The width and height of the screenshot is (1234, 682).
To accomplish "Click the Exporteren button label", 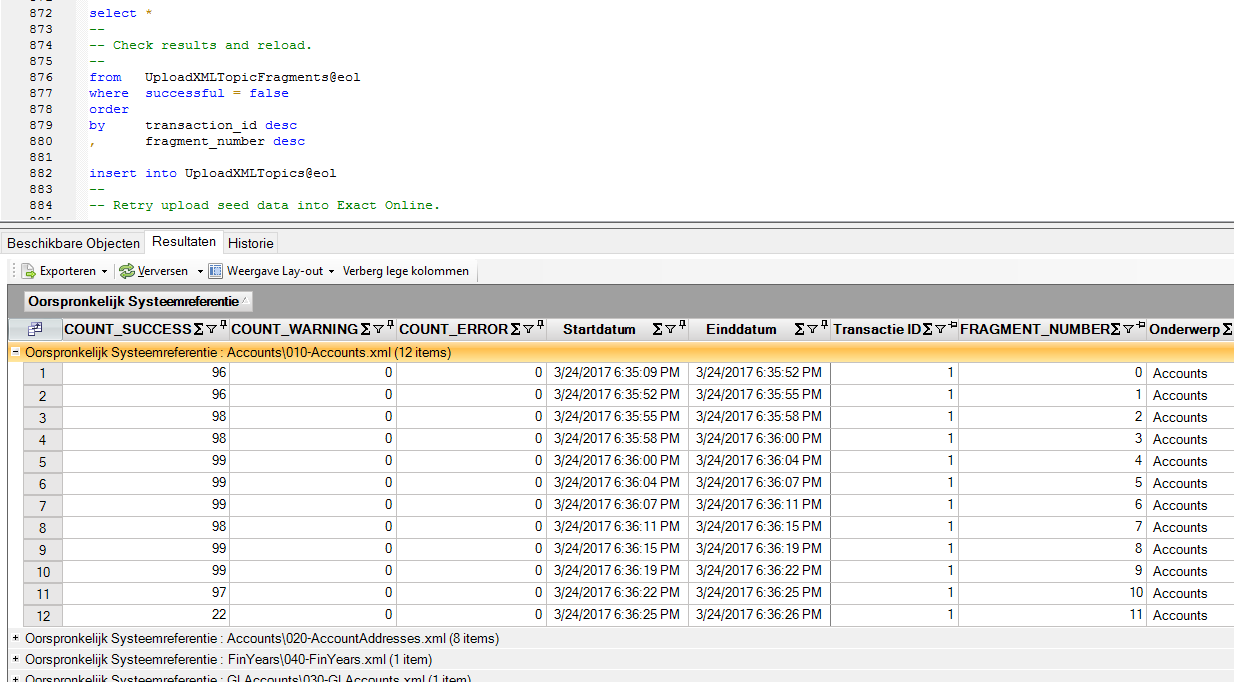I will [x=68, y=271].
